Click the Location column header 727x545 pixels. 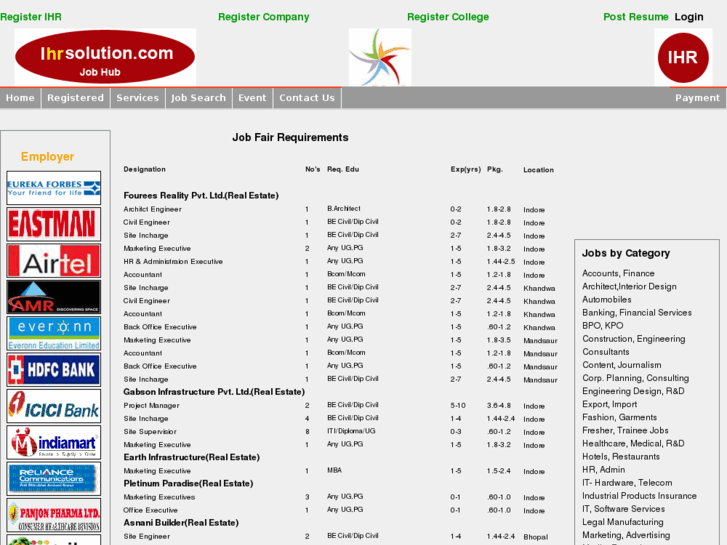(x=538, y=170)
